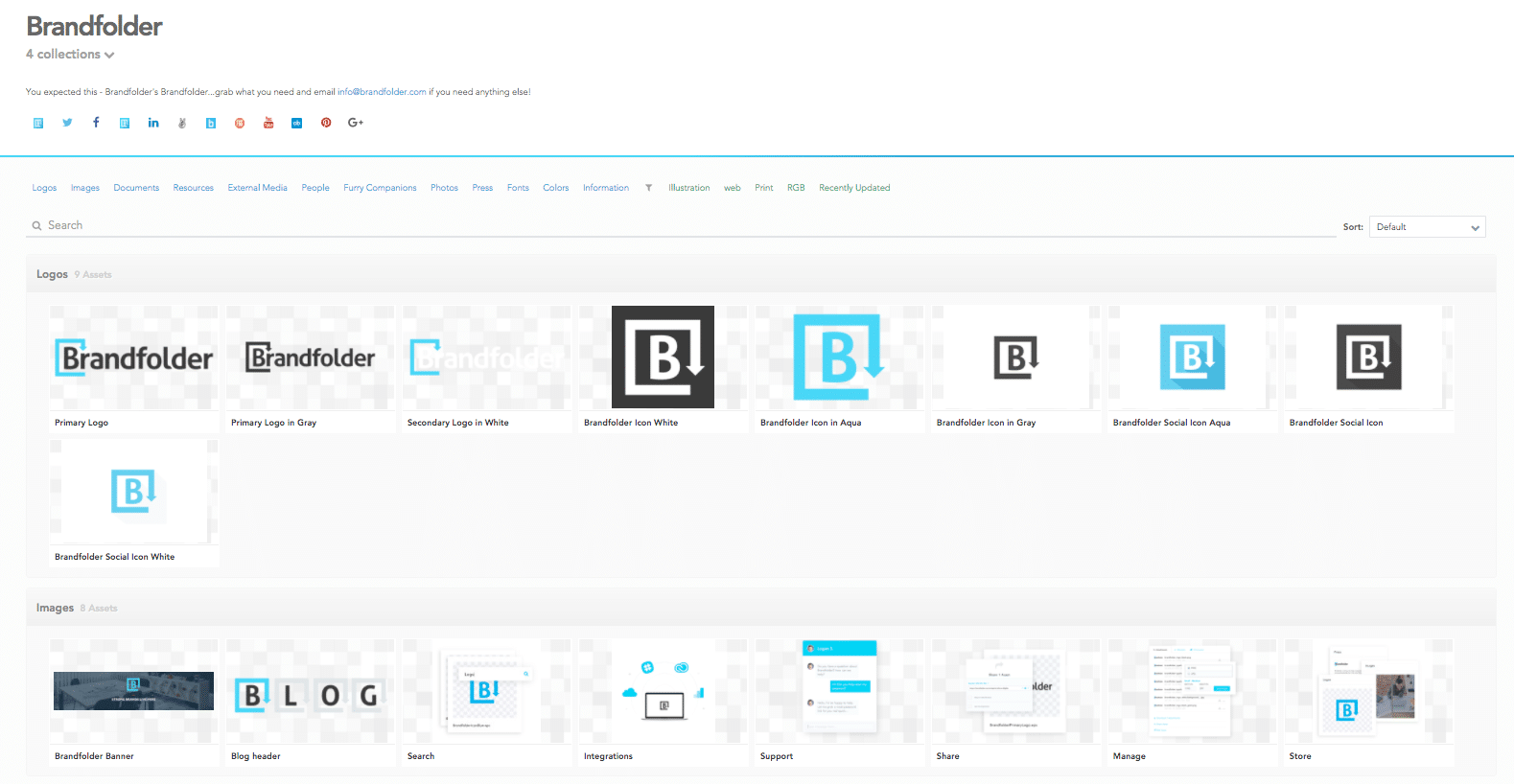Open the Brandfolder Icon White thumbnail
This screenshot has height=784, width=1514.
(664, 357)
